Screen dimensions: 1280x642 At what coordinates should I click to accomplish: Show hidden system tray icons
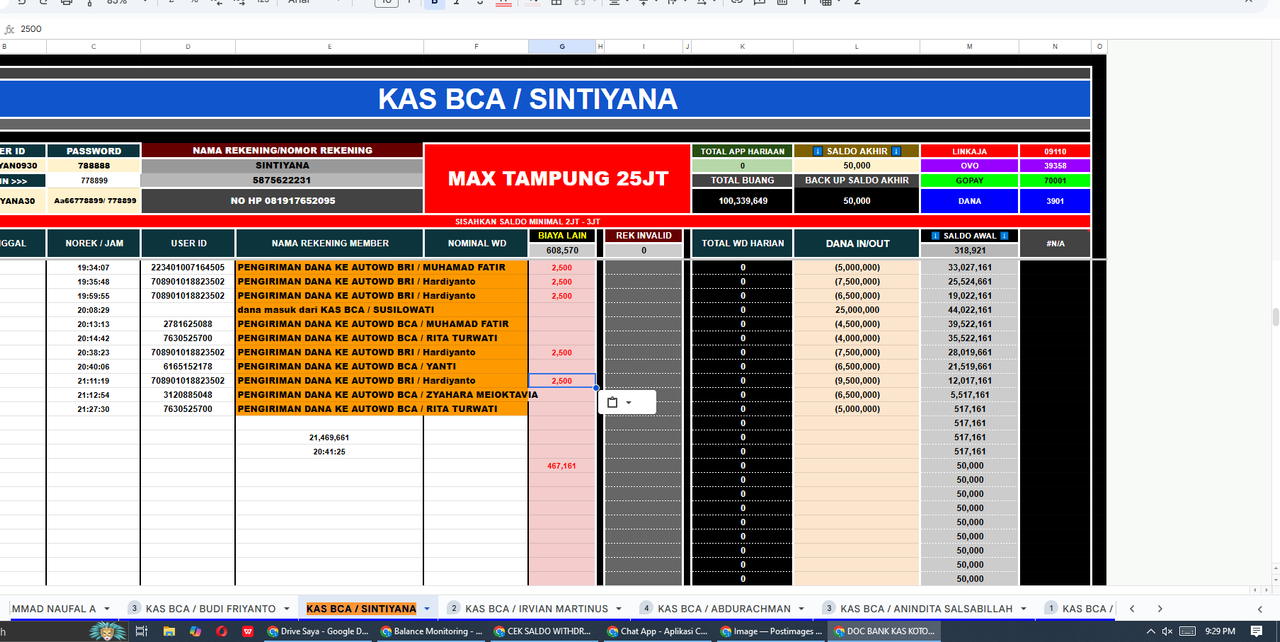pyautogui.click(x=1151, y=631)
